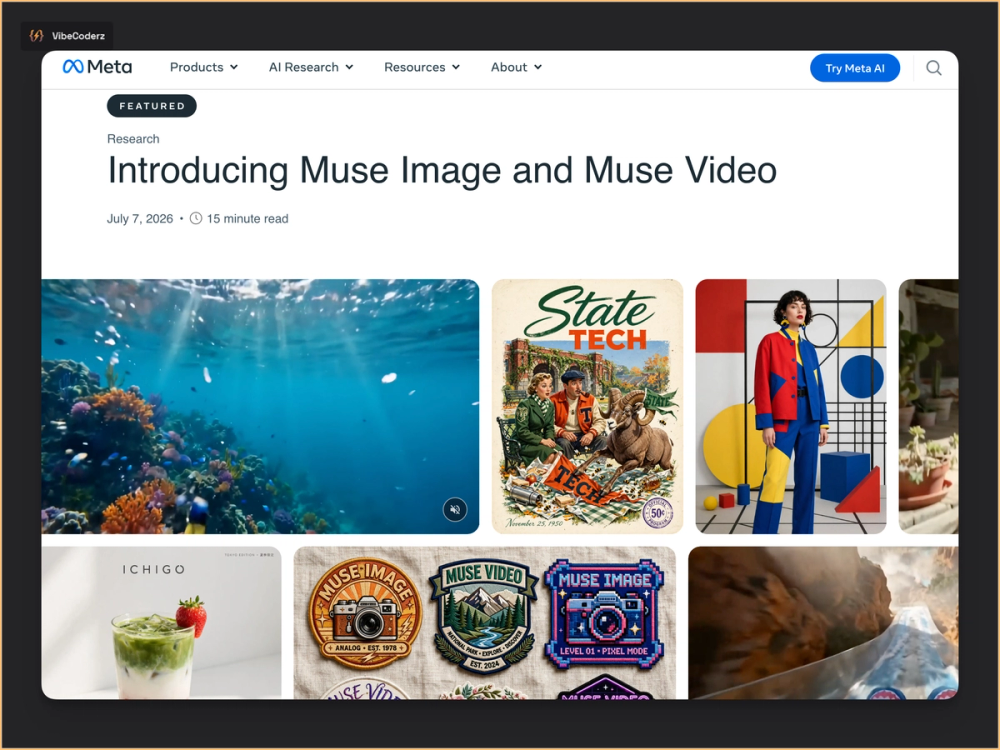Click the VibeCoderz badge icon
1000x750 pixels.
[36, 36]
